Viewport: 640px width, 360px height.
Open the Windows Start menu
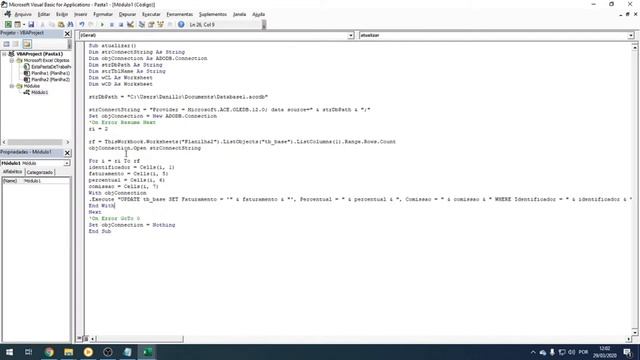pyautogui.click(x=9, y=352)
